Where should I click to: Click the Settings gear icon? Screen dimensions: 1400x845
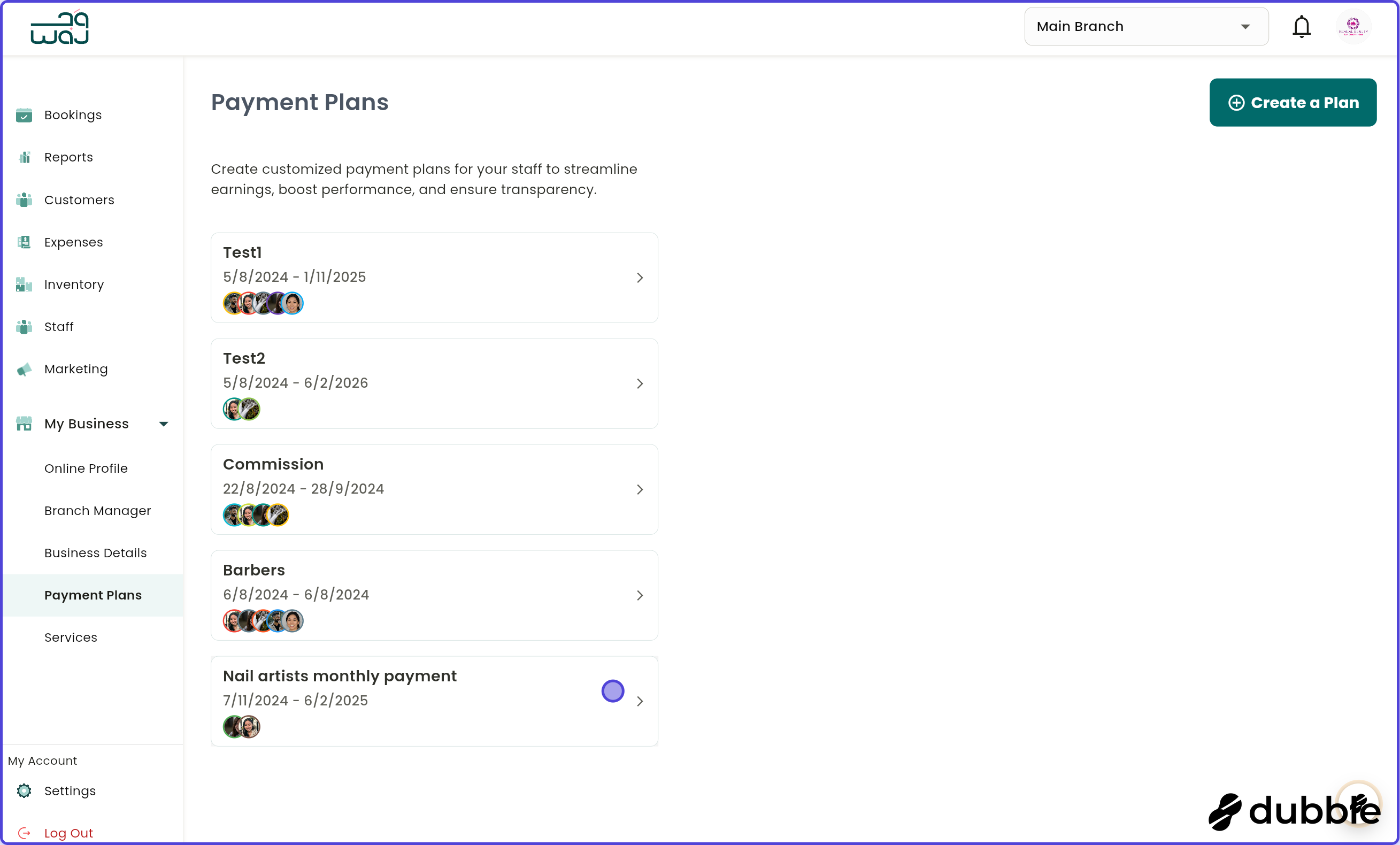tap(24, 791)
